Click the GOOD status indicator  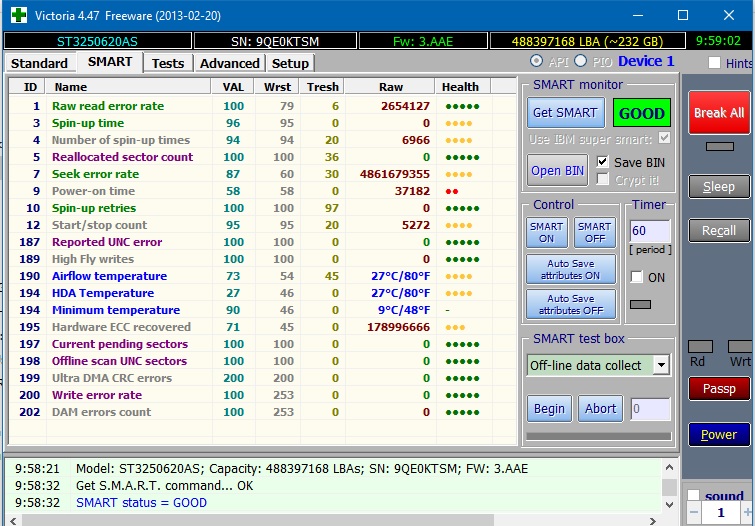(x=641, y=113)
